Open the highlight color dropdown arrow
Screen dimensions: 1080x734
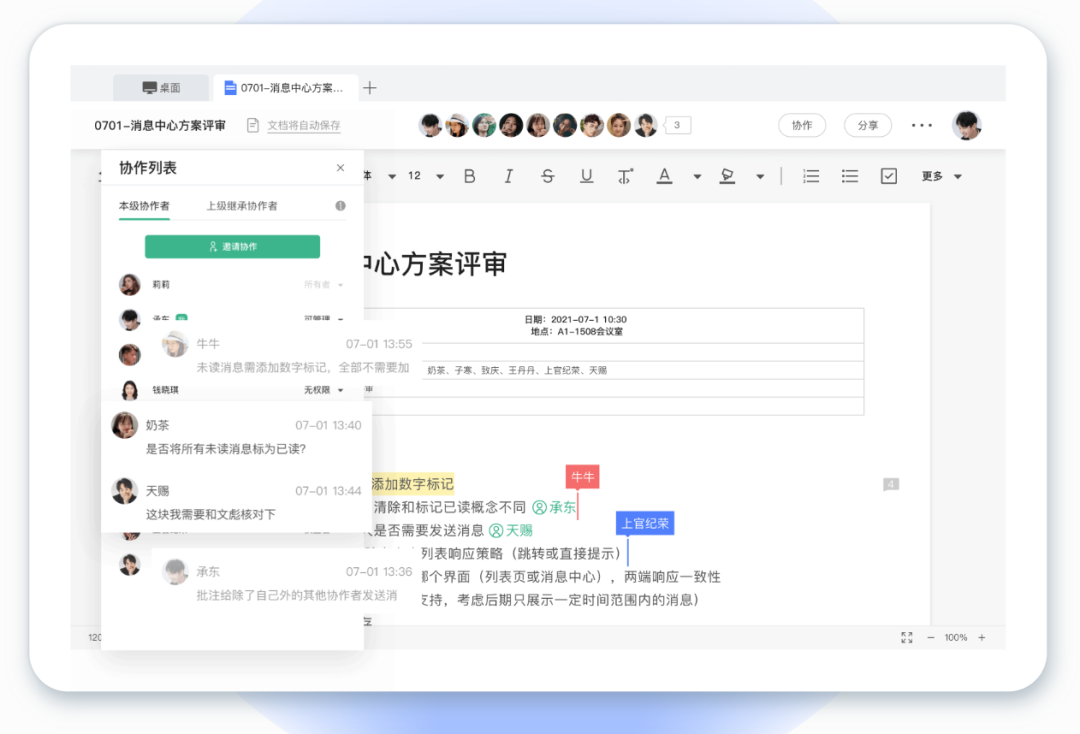760,177
